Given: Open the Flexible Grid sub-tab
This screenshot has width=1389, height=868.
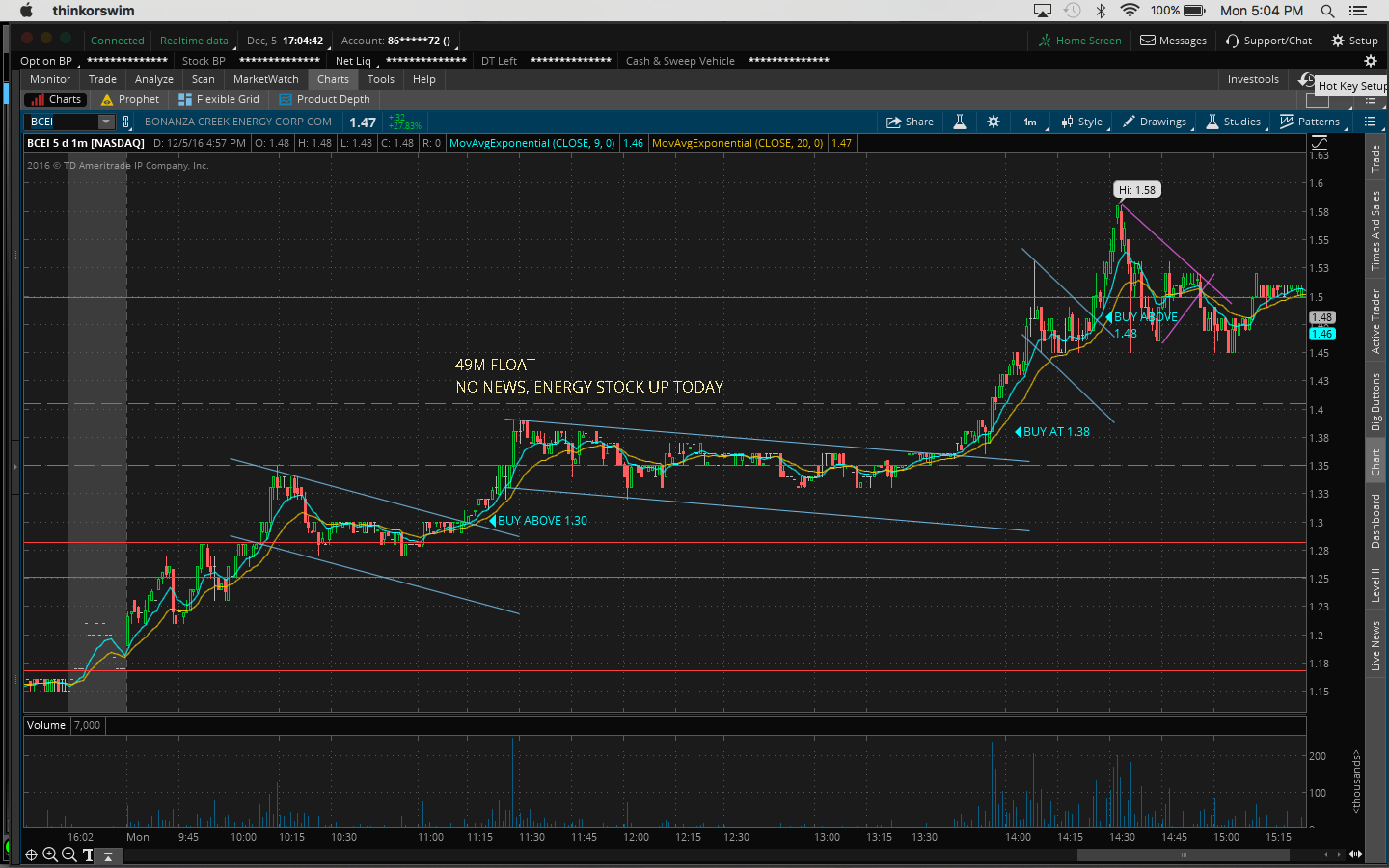Looking at the screenshot, I should coord(219,99).
